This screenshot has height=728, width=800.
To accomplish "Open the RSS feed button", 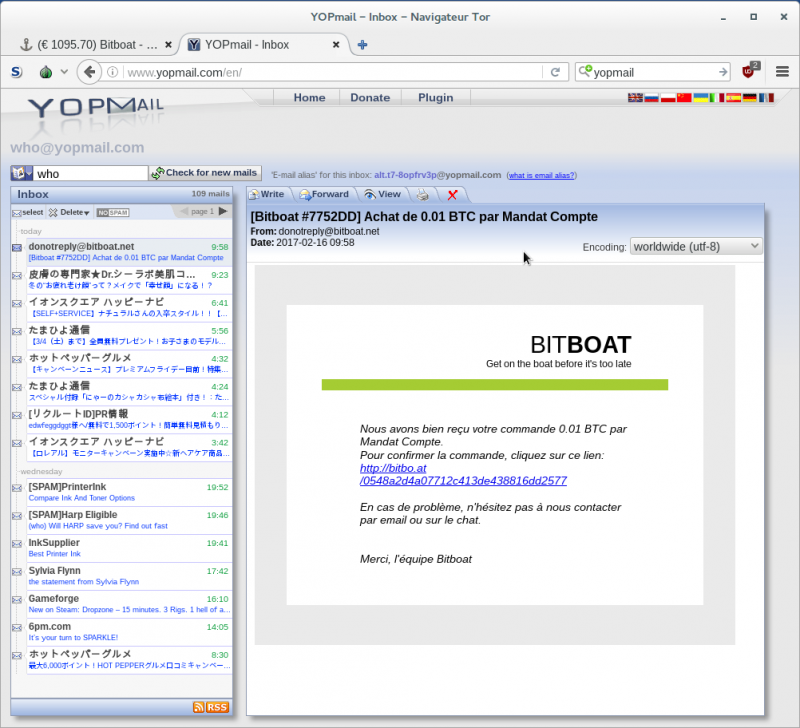I will click(211, 707).
